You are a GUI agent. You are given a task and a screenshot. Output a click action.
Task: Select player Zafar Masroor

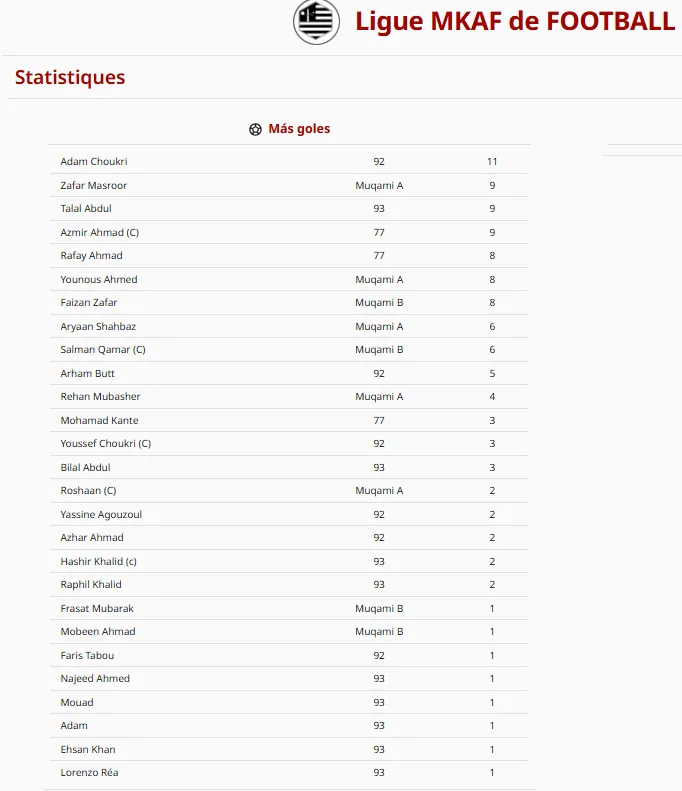click(x=93, y=185)
